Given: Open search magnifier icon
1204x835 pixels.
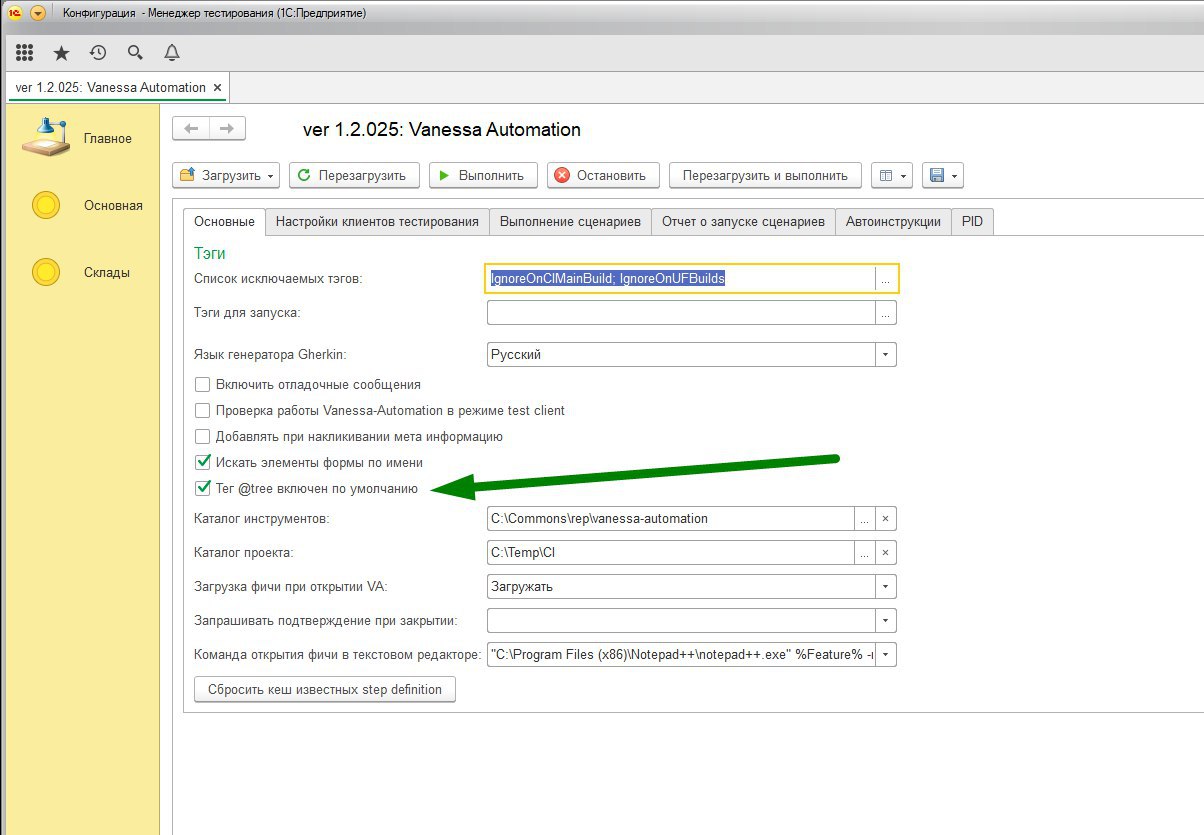Looking at the screenshot, I should click(135, 53).
